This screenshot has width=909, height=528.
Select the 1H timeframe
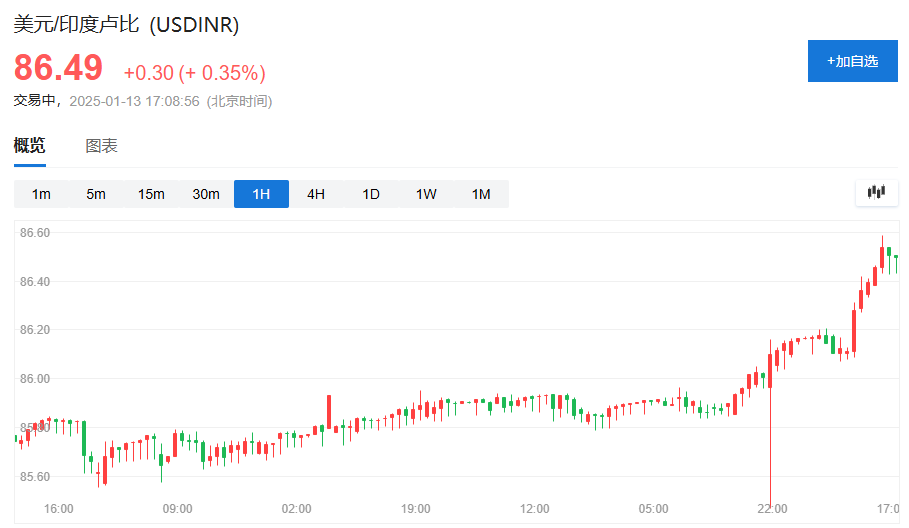(261, 194)
